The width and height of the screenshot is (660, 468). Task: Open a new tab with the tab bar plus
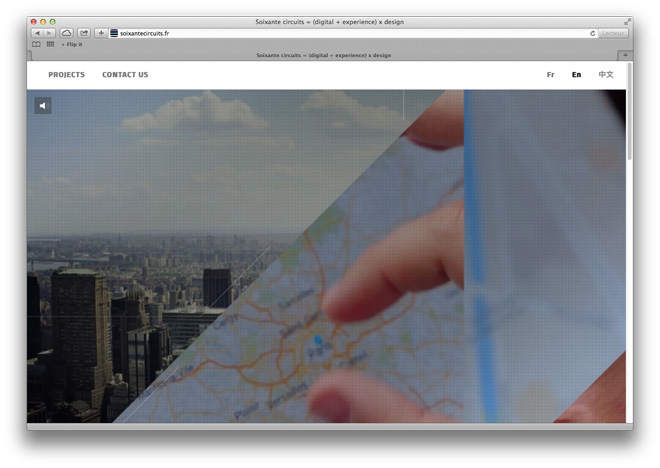625,55
